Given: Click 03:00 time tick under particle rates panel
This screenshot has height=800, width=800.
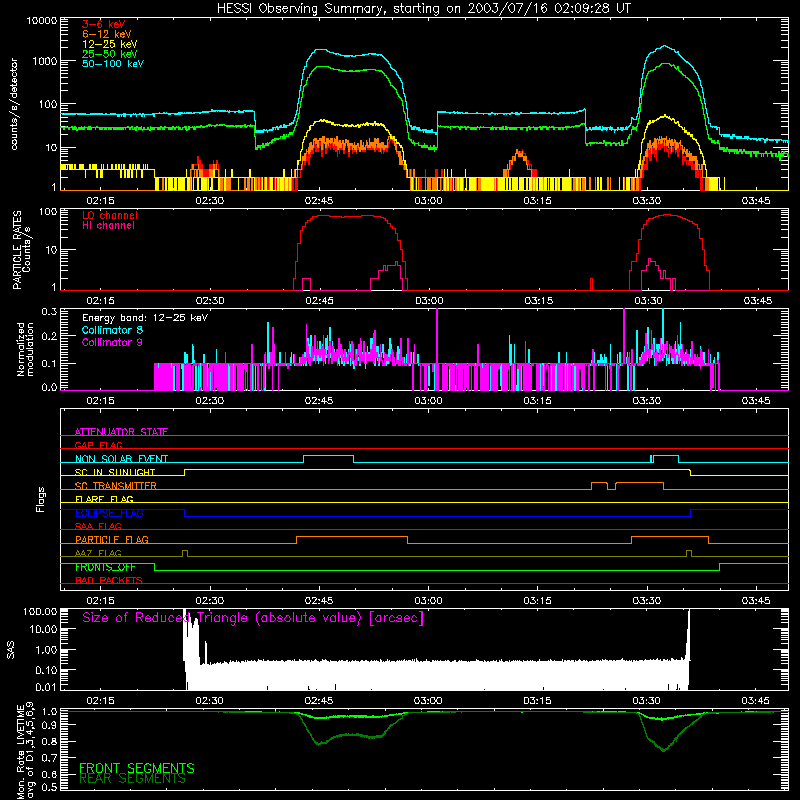Looking at the screenshot, I should click(x=429, y=301).
